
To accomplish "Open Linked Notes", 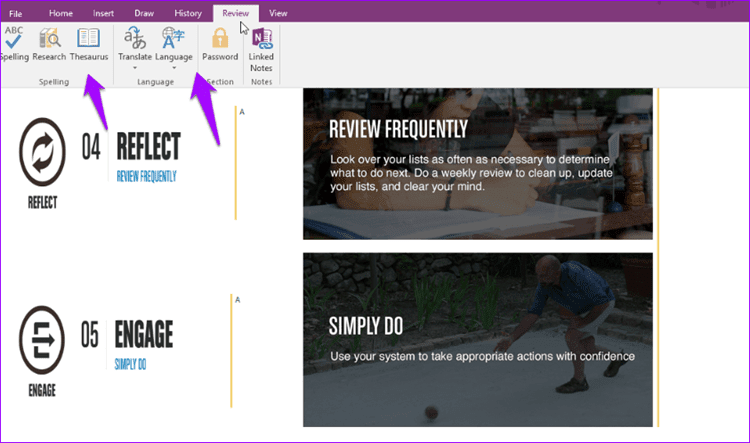I will tap(261, 49).
